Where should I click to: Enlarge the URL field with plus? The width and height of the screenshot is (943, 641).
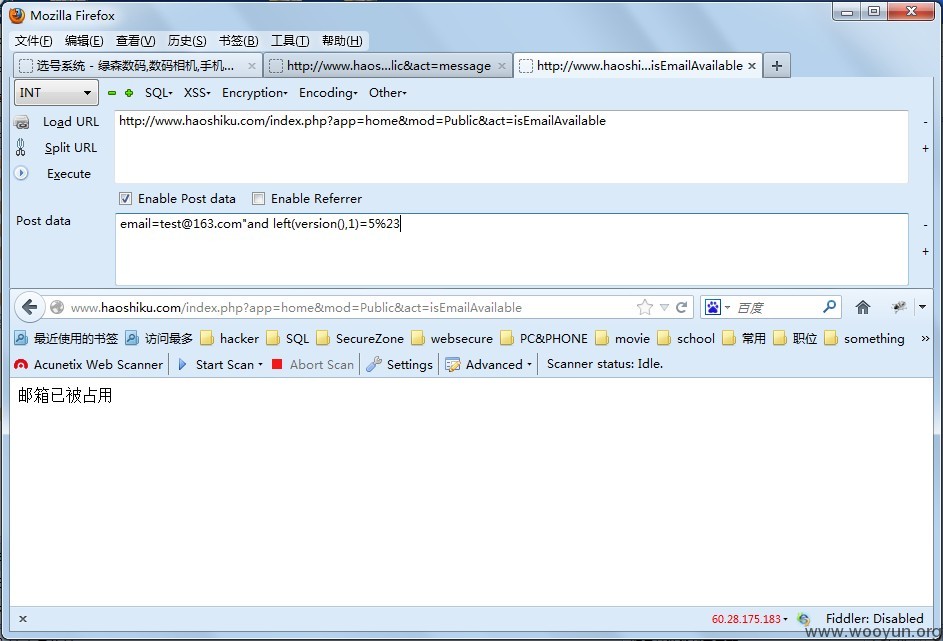[x=926, y=148]
